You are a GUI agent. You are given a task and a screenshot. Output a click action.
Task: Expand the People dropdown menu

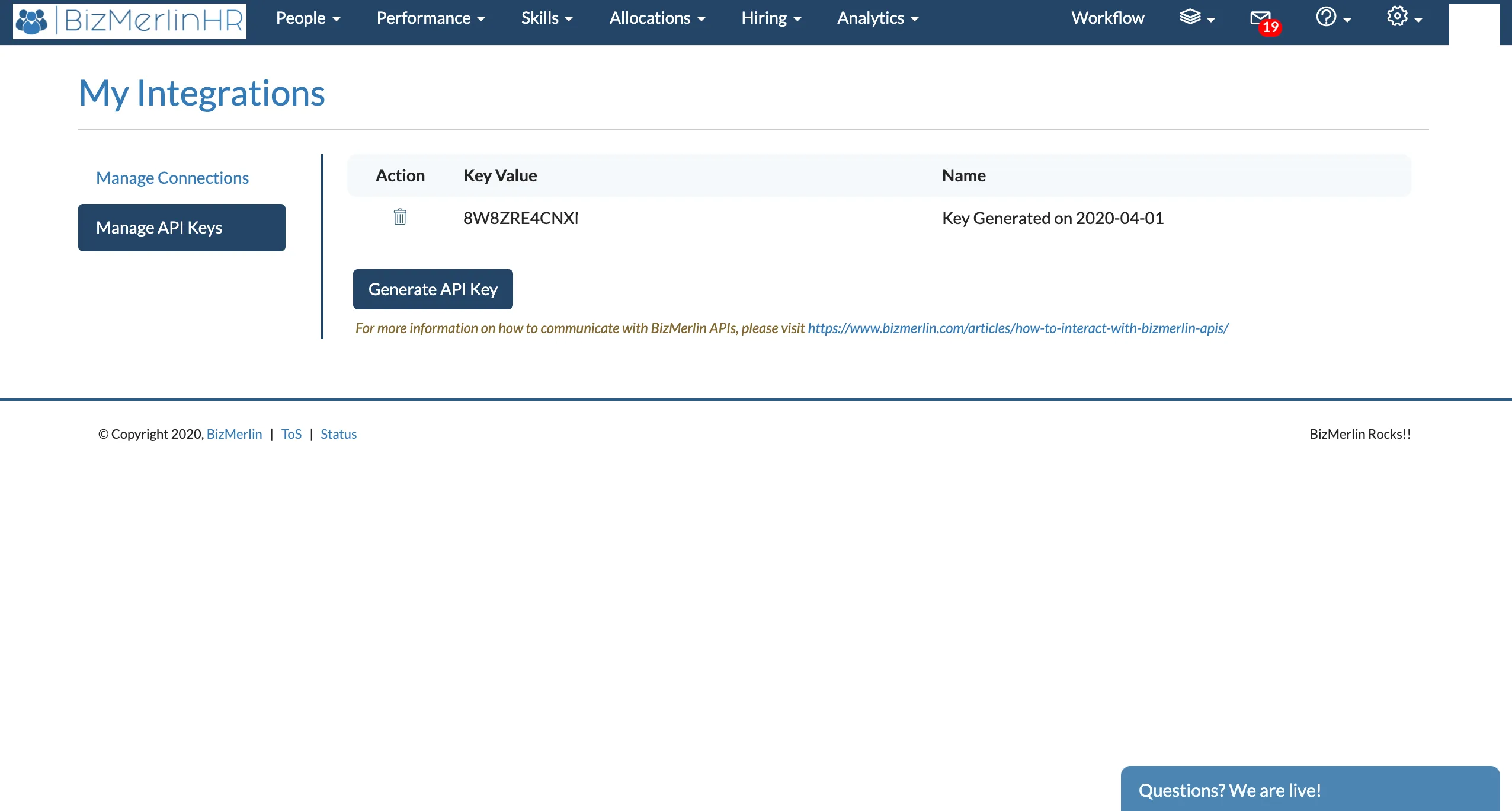tap(308, 18)
